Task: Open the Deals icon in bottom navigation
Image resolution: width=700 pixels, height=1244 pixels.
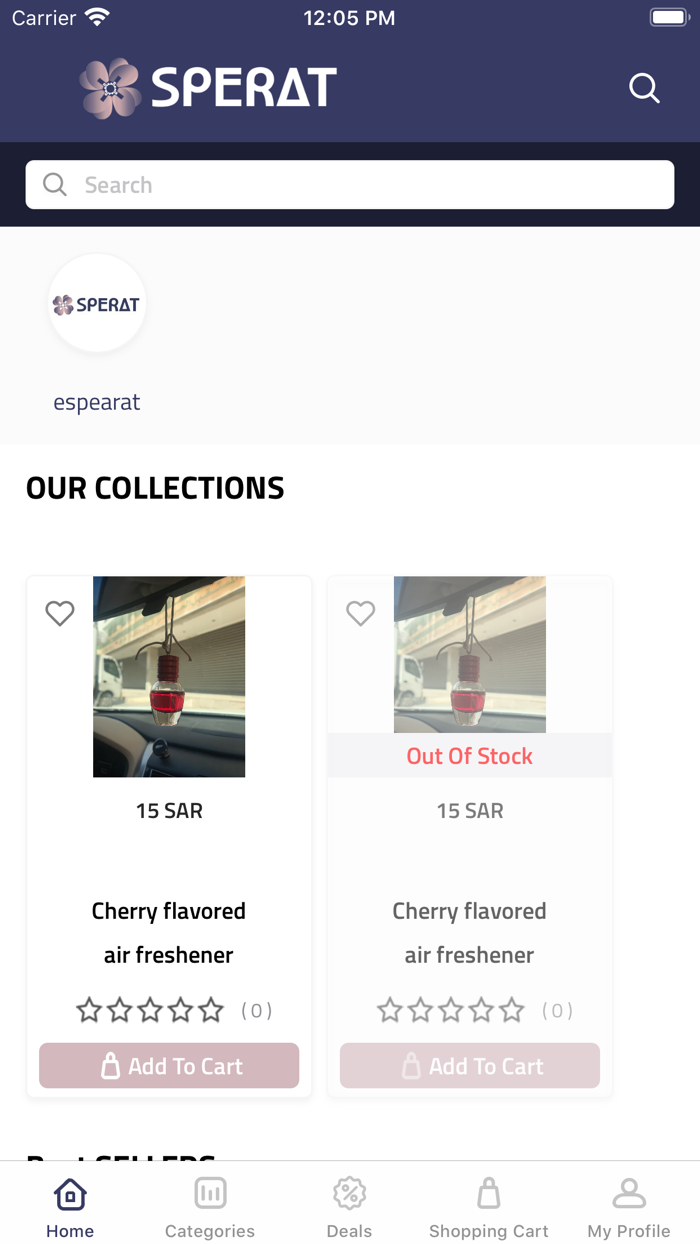Action: pos(349,1191)
